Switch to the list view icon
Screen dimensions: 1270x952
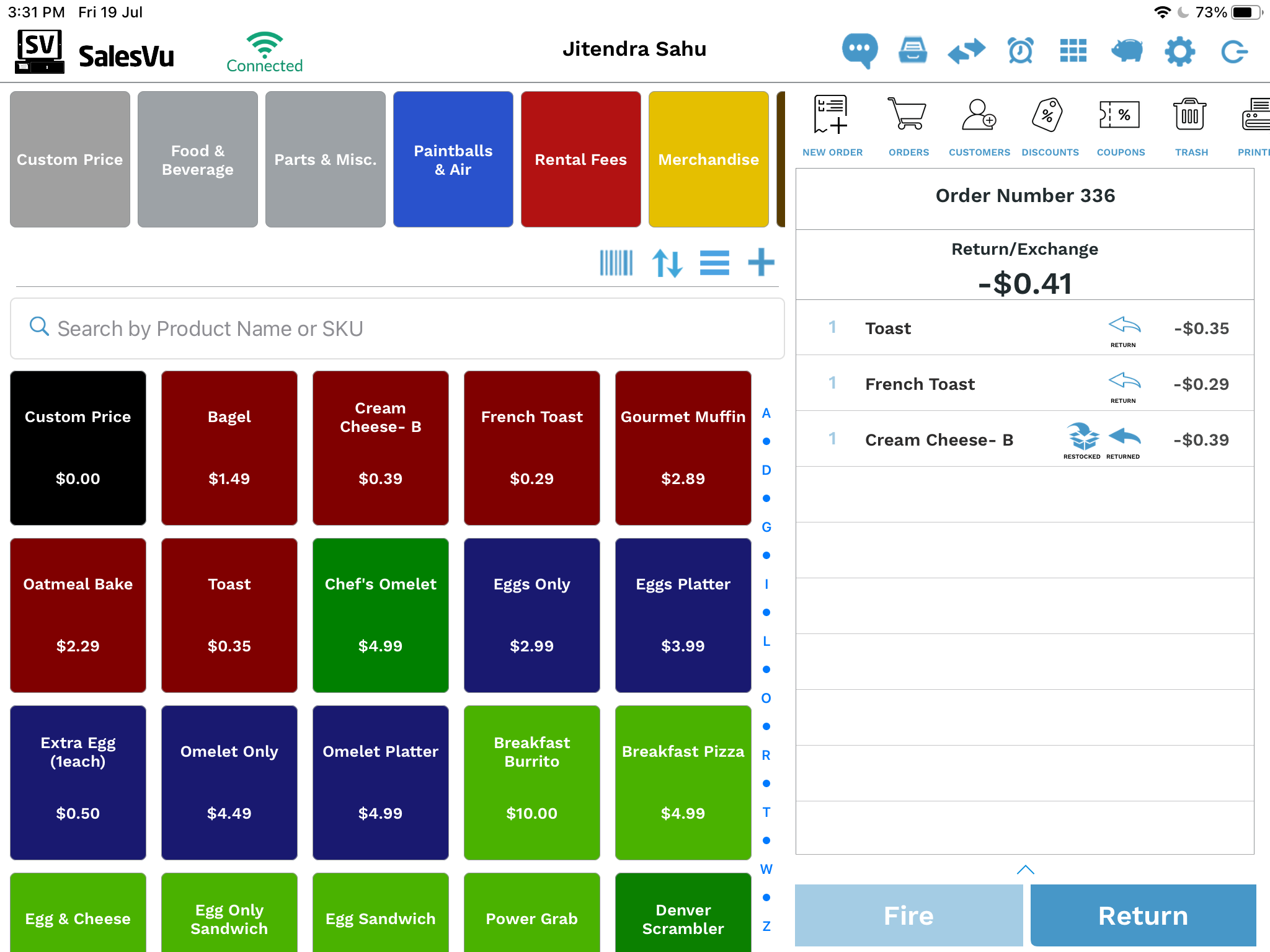coord(714,263)
